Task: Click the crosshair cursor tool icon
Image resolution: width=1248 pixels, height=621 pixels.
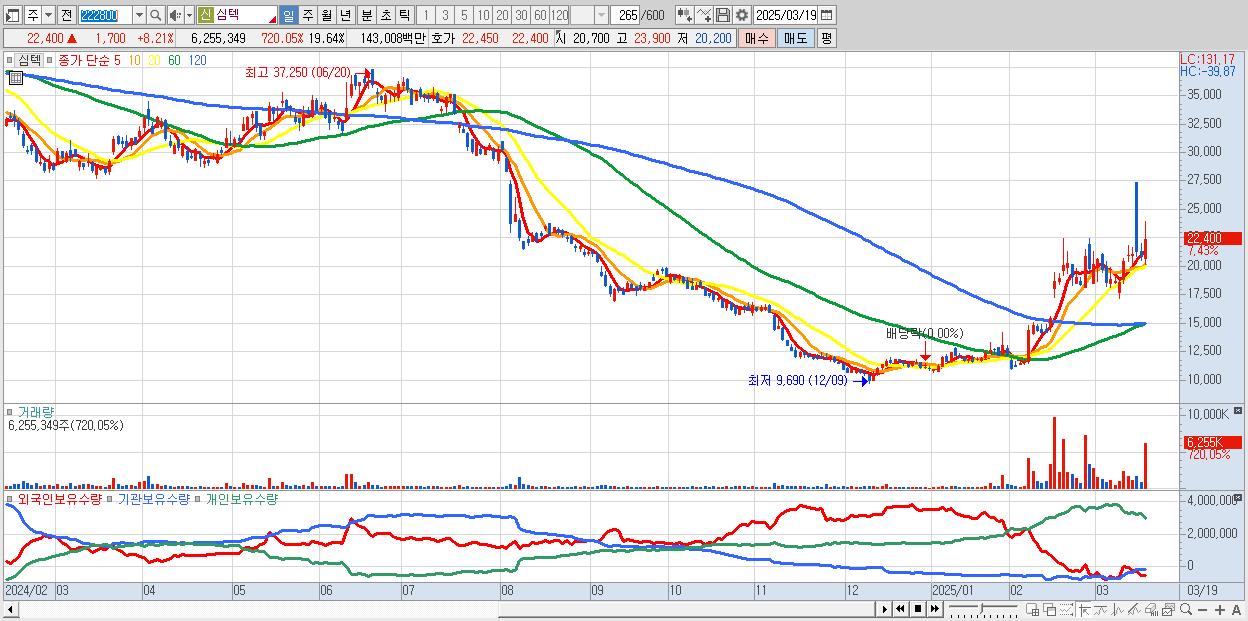Action: (1084, 609)
